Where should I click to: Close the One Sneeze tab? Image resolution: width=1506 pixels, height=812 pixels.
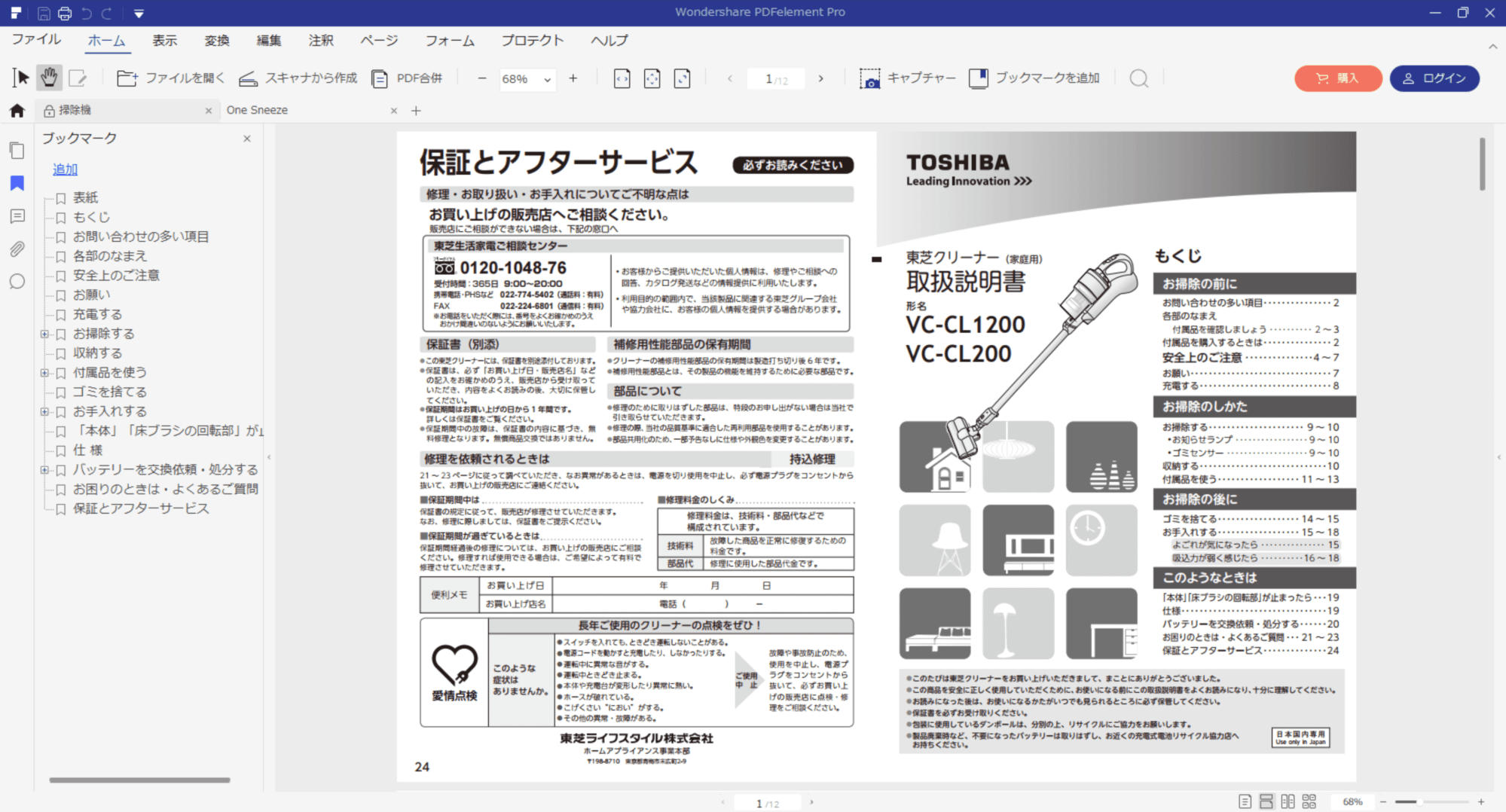click(394, 111)
